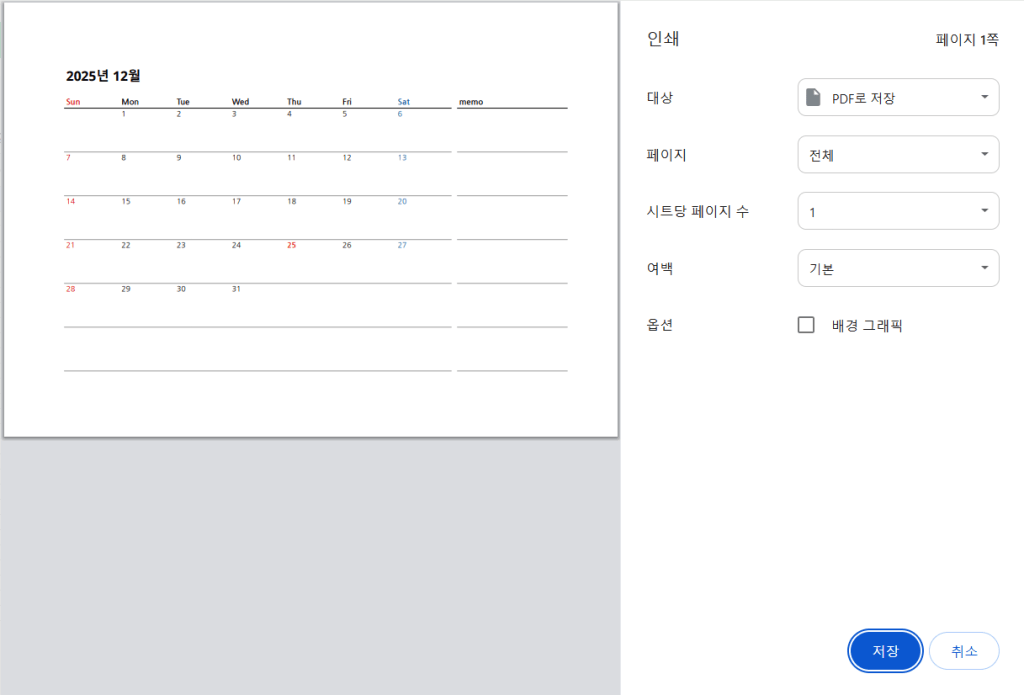
Task: Expand the 여백 margin dropdown
Action: tap(898, 268)
